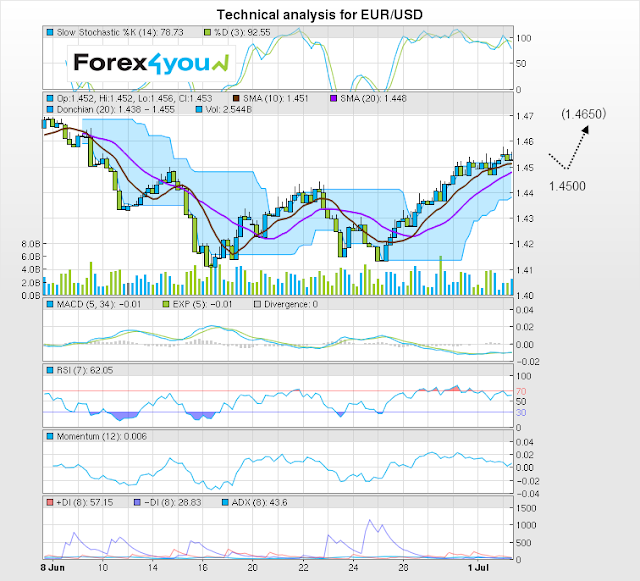Click the 'Divergence: 0' label
This screenshot has height=581, width=640.
click(291, 305)
